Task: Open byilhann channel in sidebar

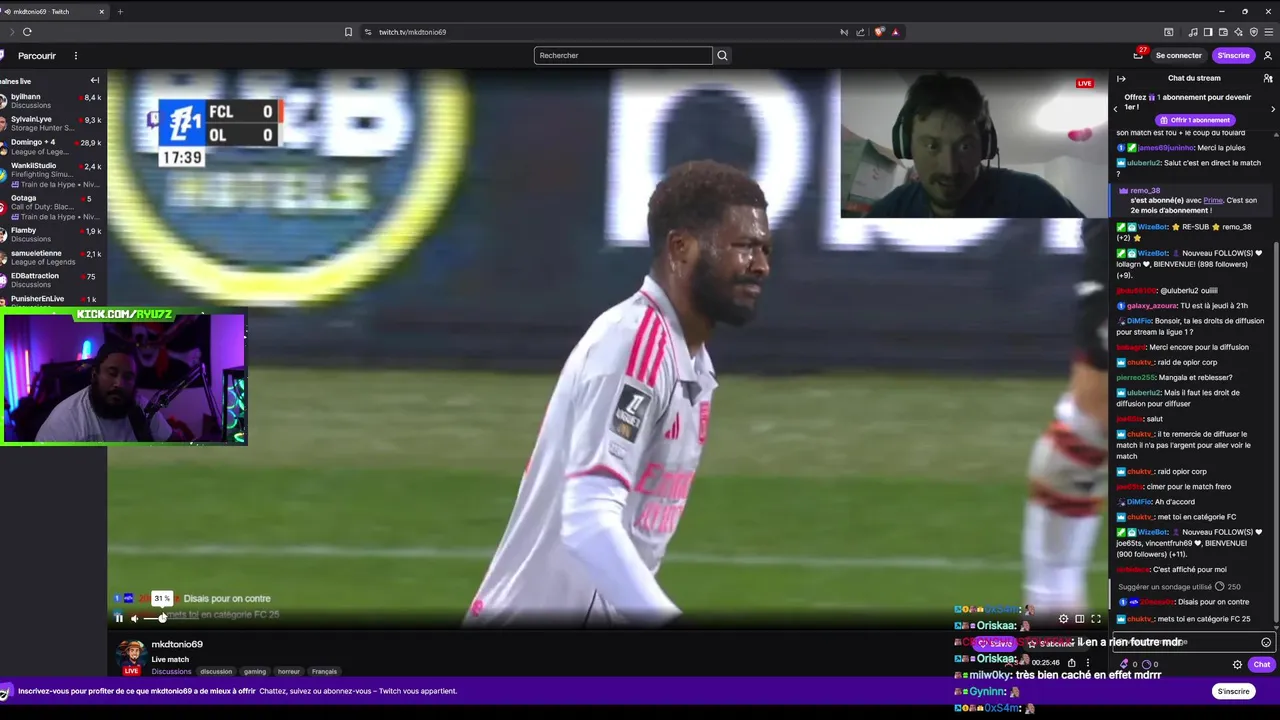Action: point(52,101)
